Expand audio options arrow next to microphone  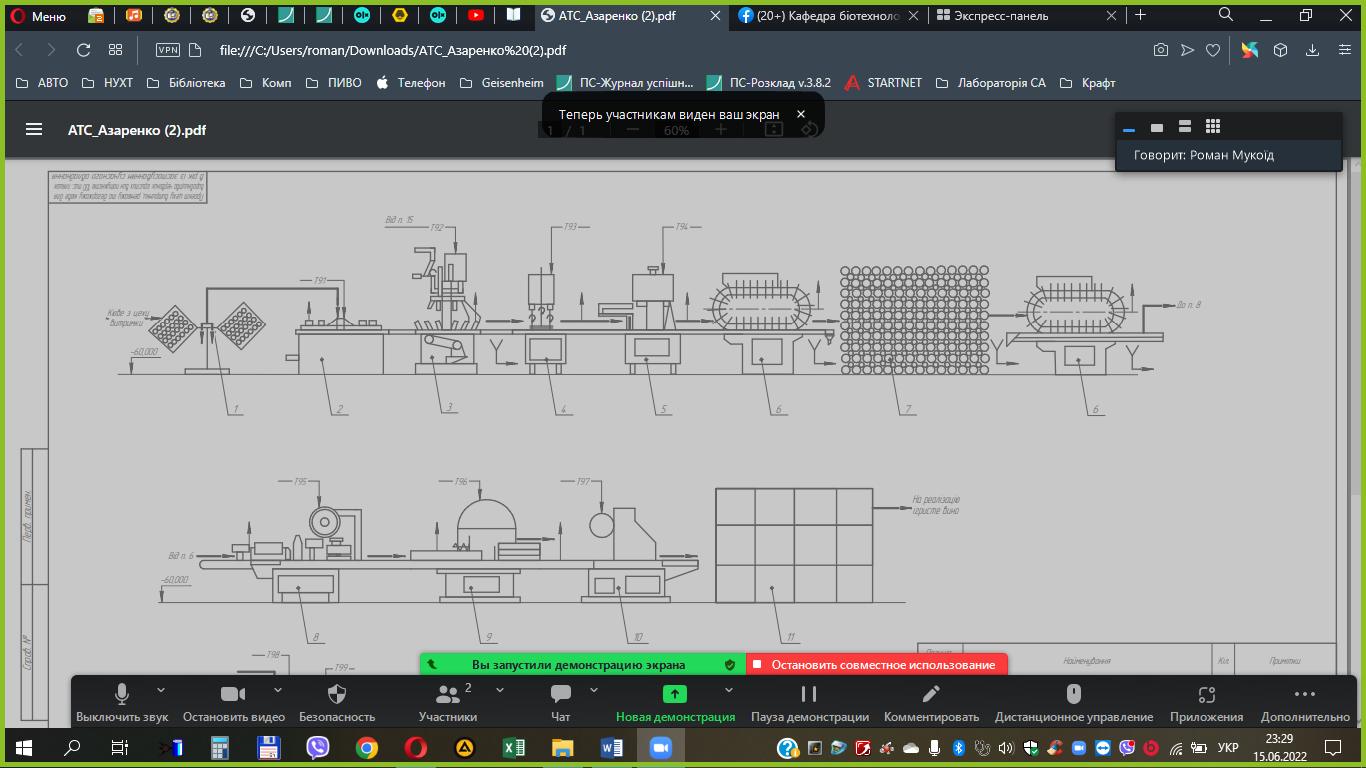[x=161, y=690]
